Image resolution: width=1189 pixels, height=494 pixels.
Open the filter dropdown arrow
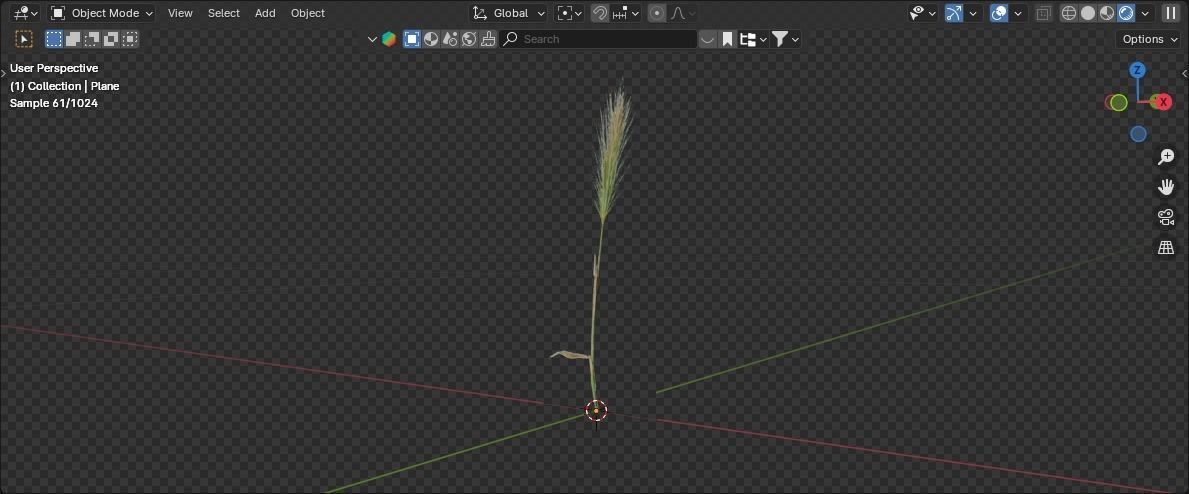(795, 39)
